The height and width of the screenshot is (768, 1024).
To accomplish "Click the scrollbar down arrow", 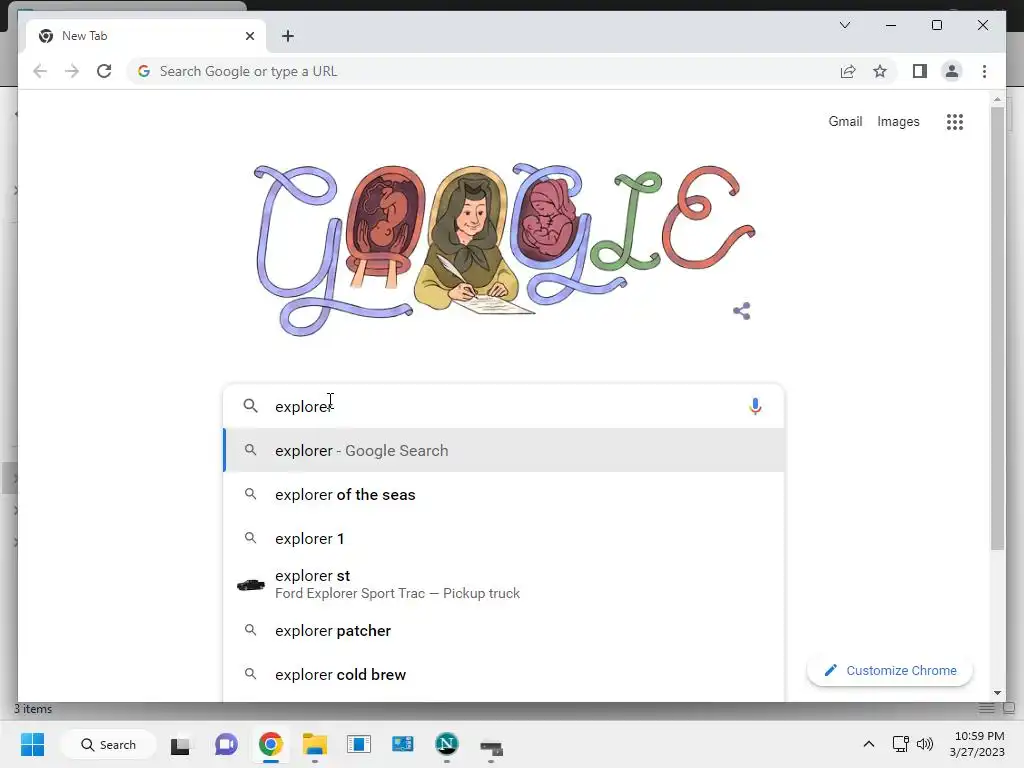I will 997,693.
